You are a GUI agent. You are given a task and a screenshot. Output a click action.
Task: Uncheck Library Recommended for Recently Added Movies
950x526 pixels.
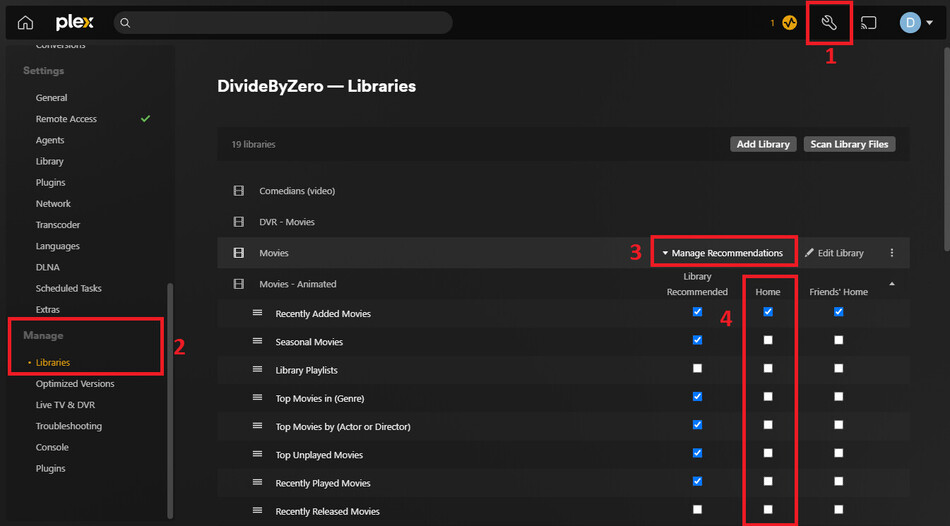[697, 311]
